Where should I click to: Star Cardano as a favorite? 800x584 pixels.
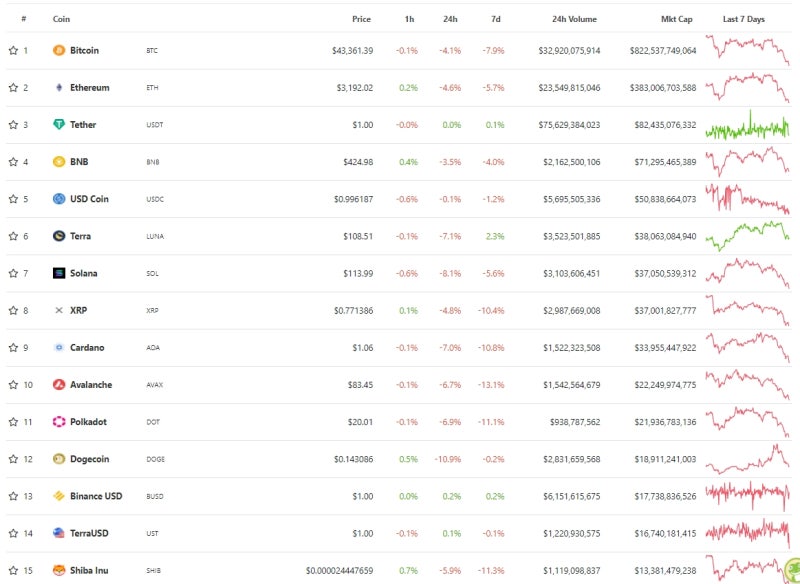coord(13,347)
